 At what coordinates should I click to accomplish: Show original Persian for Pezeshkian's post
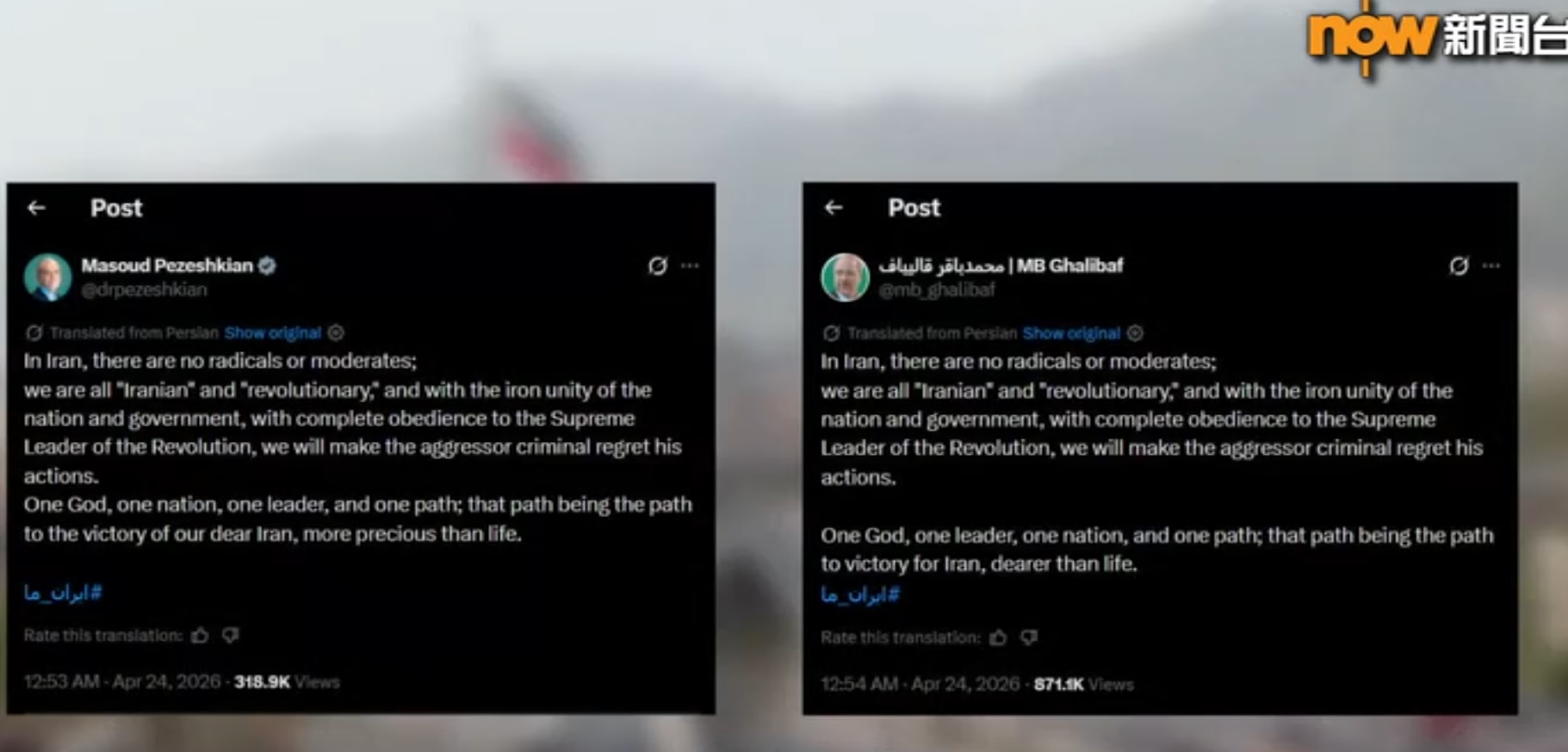(273, 332)
